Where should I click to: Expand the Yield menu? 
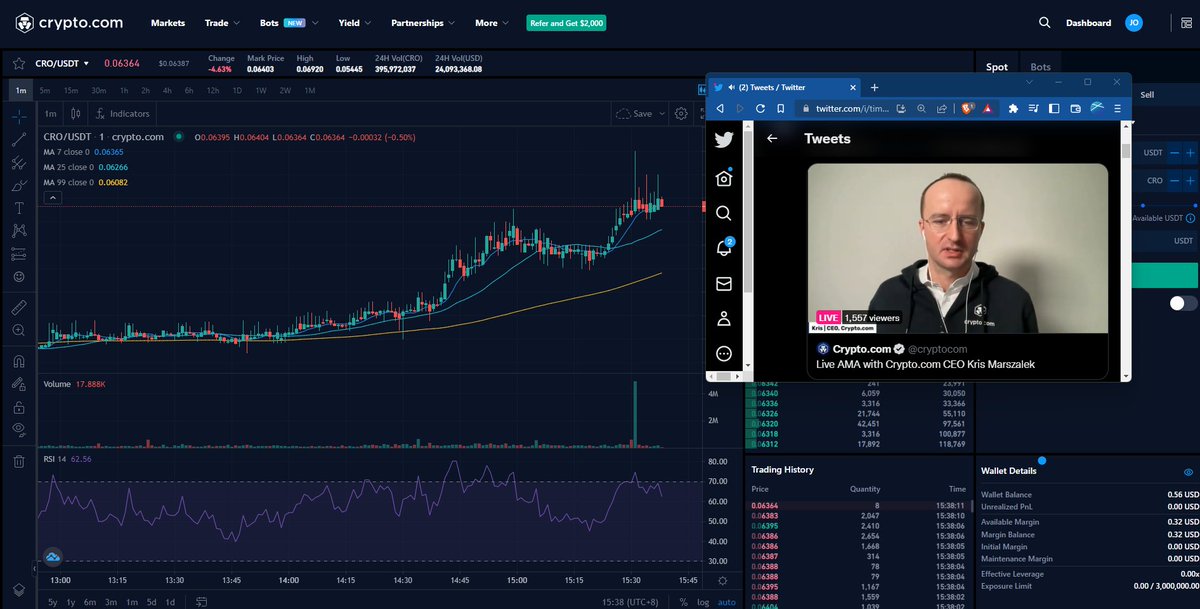(x=355, y=22)
